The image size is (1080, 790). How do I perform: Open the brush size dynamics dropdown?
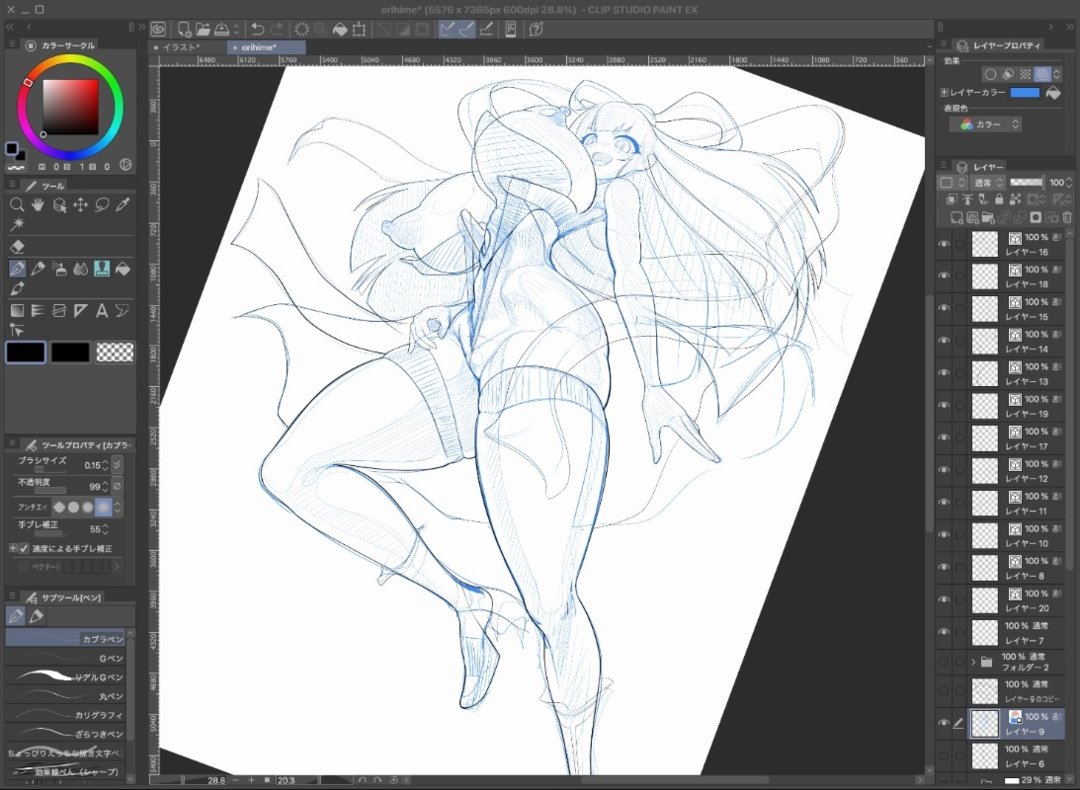117,465
